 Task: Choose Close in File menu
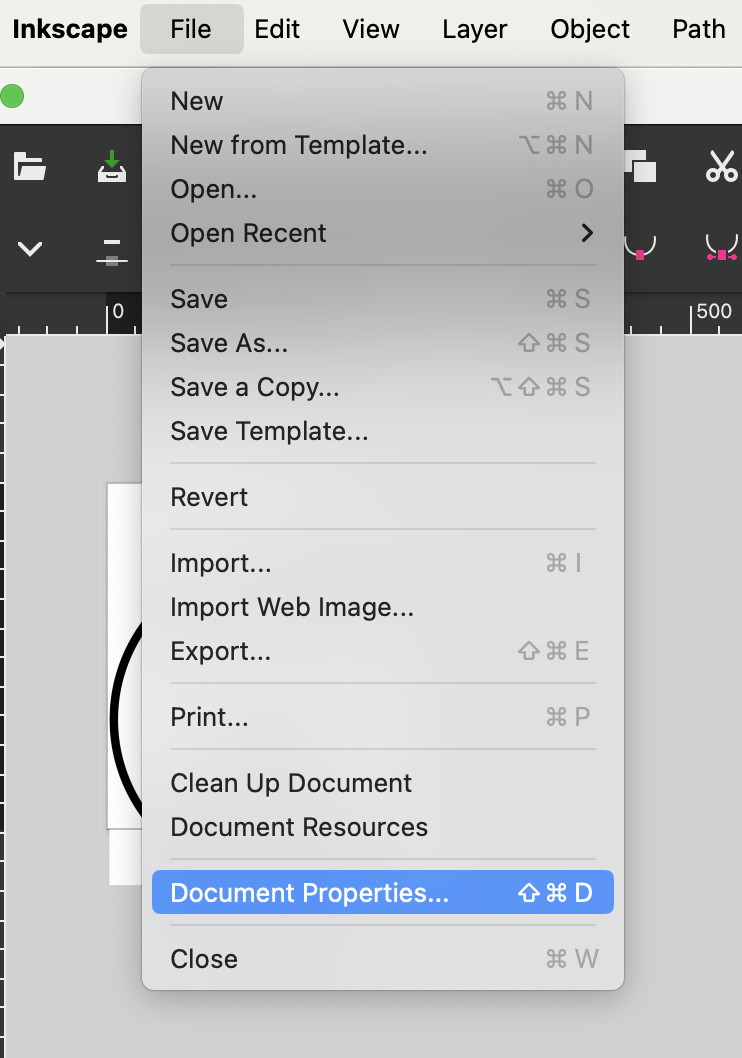tap(382, 959)
